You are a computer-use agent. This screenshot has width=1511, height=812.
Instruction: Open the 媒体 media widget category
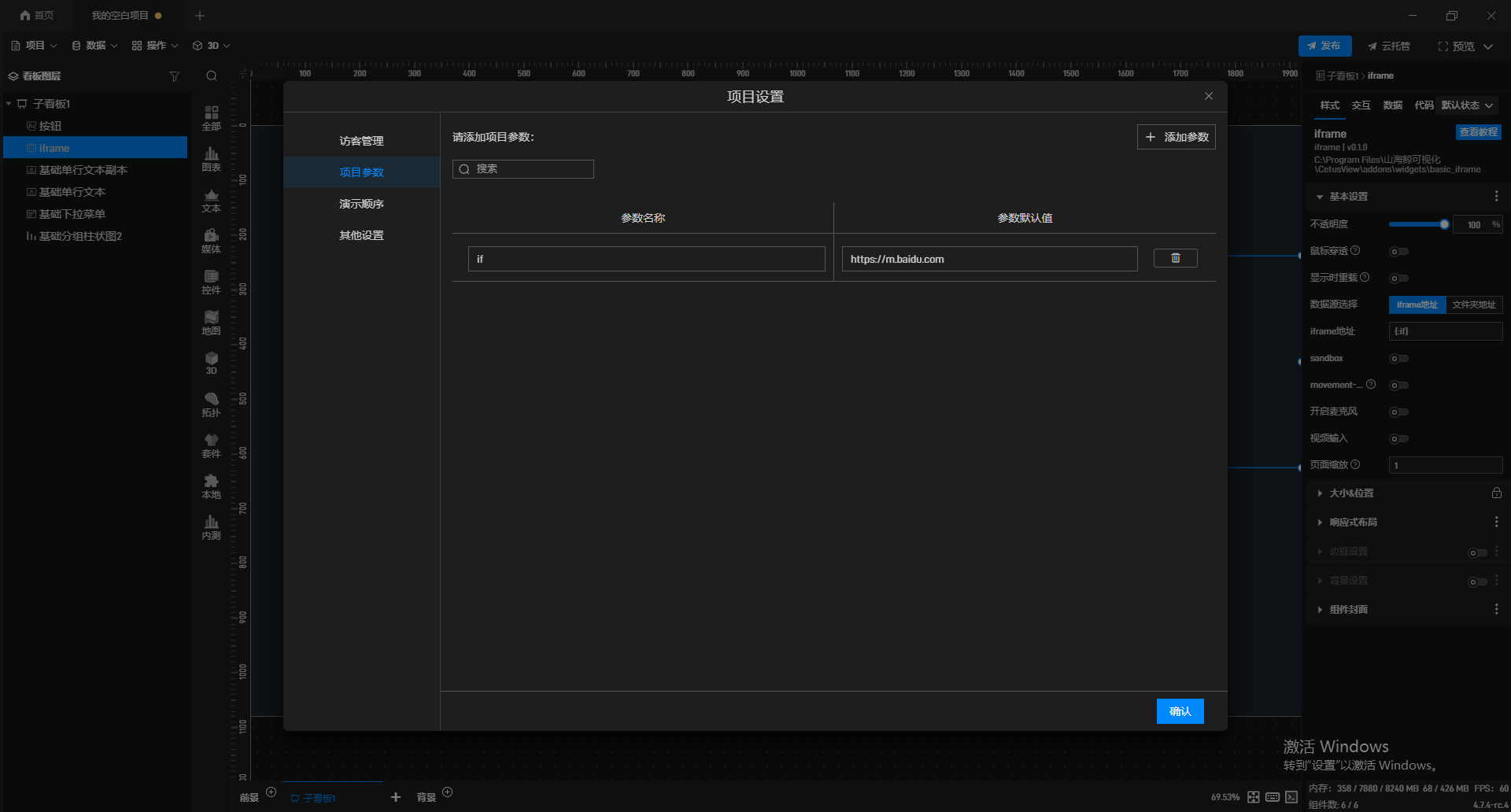211,241
